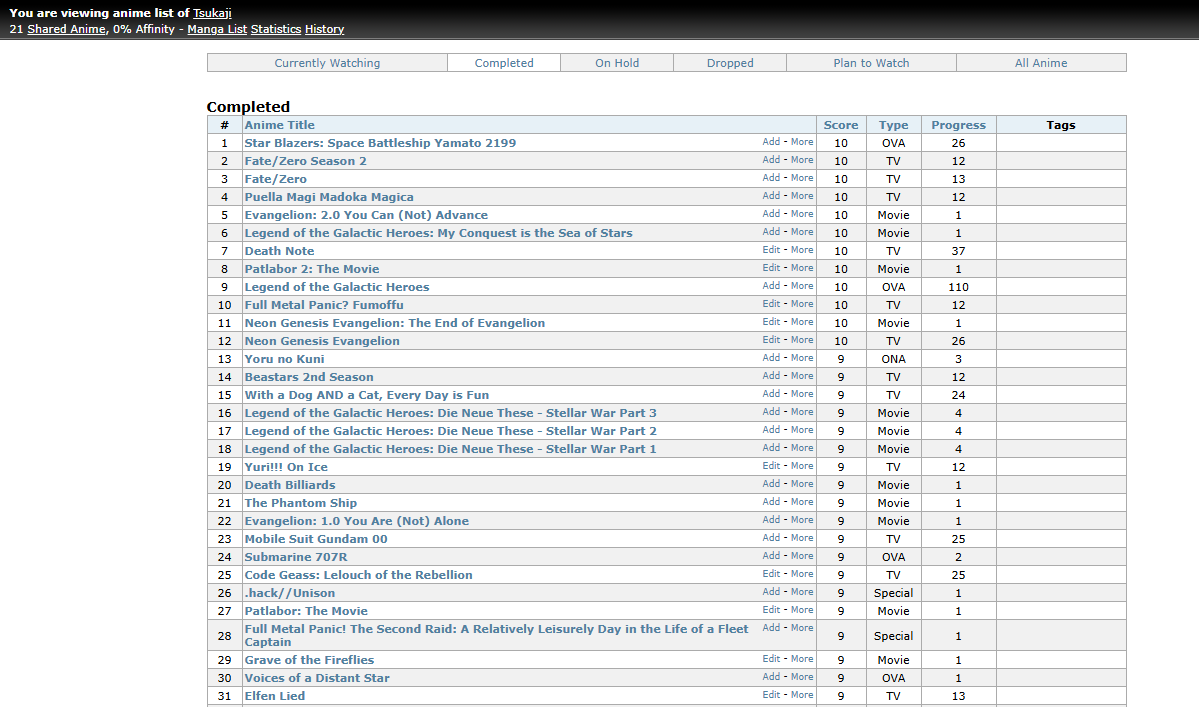Sort by the Progress column header
This screenshot has width=1199, height=707.
tap(958, 125)
